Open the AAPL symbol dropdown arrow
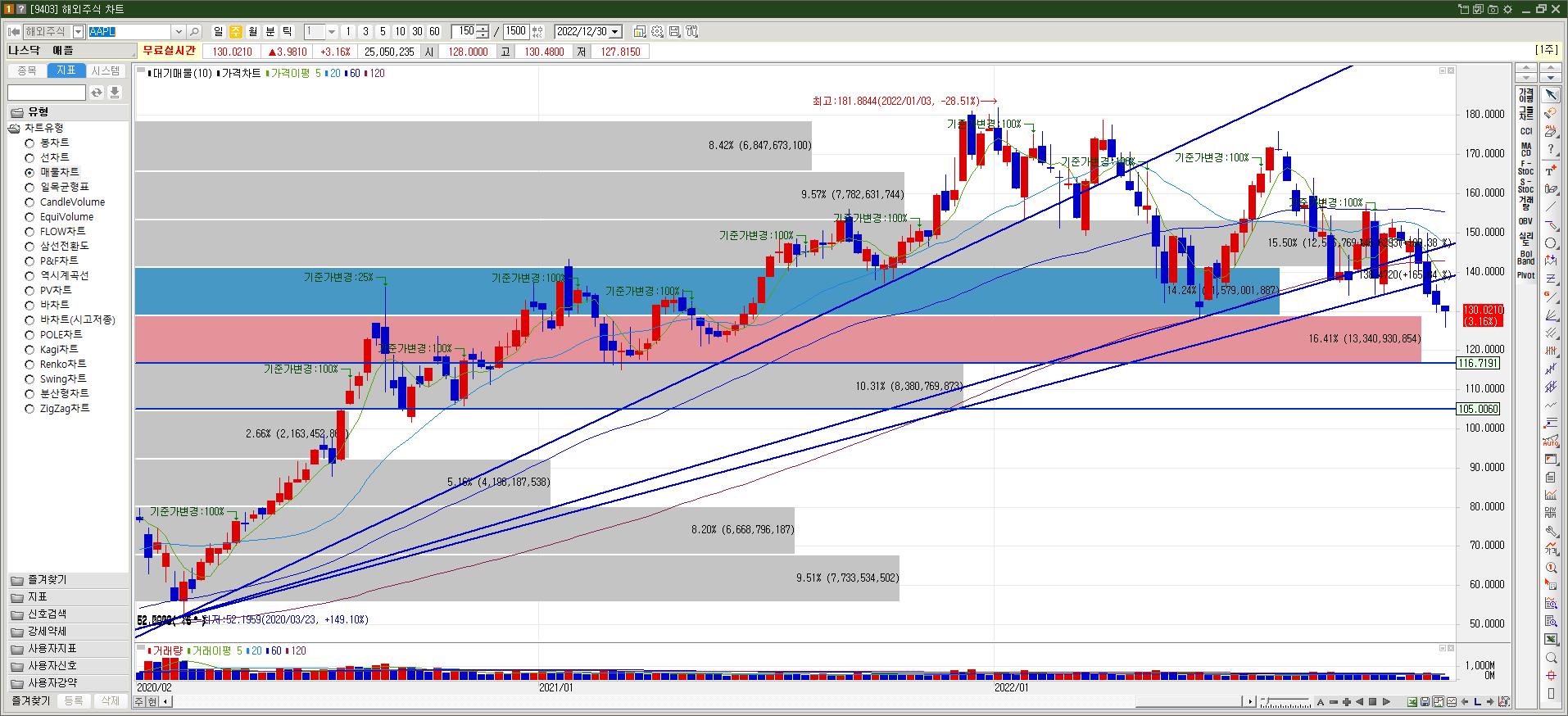The width and height of the screenshot is (1568, 716). coord(178,32)
